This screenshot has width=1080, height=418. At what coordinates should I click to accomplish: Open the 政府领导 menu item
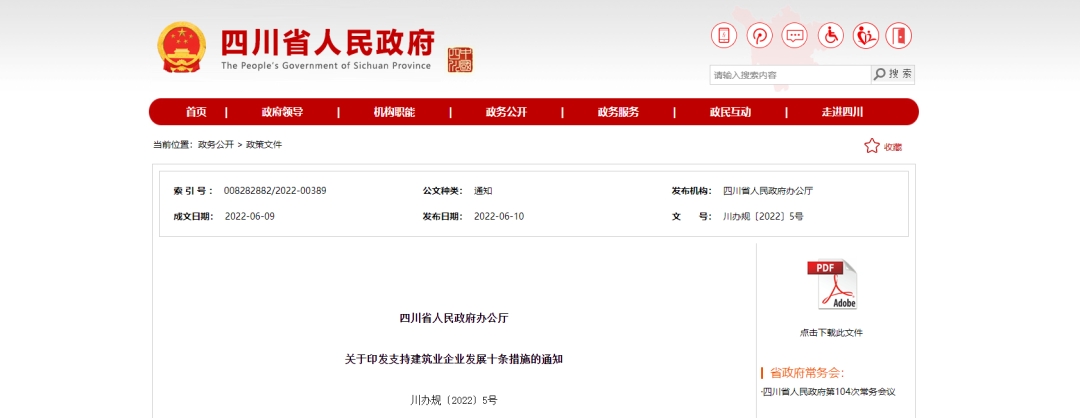tap(282, 112)
